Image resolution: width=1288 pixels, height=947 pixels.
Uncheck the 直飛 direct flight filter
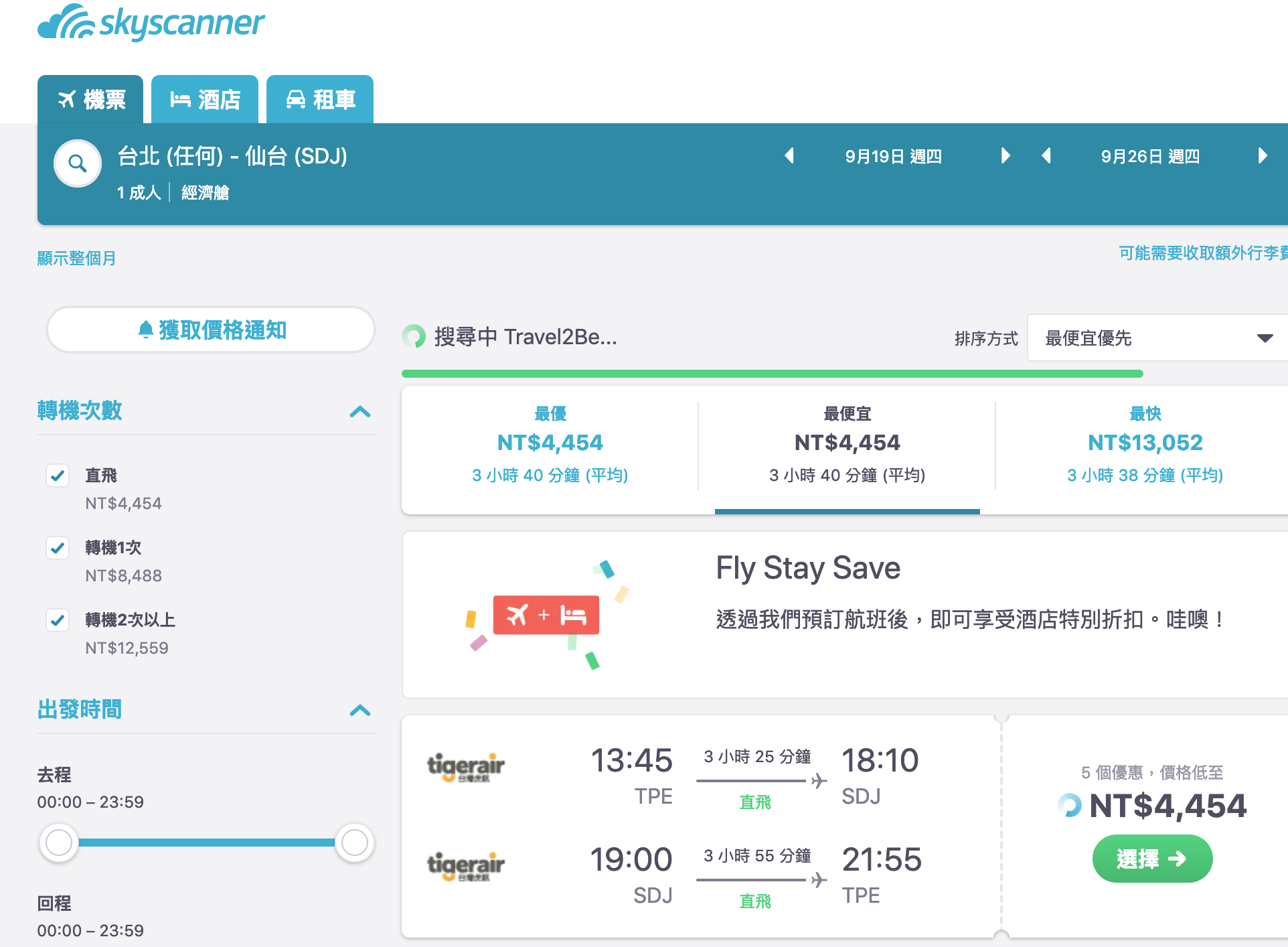[x=58, y=476]
